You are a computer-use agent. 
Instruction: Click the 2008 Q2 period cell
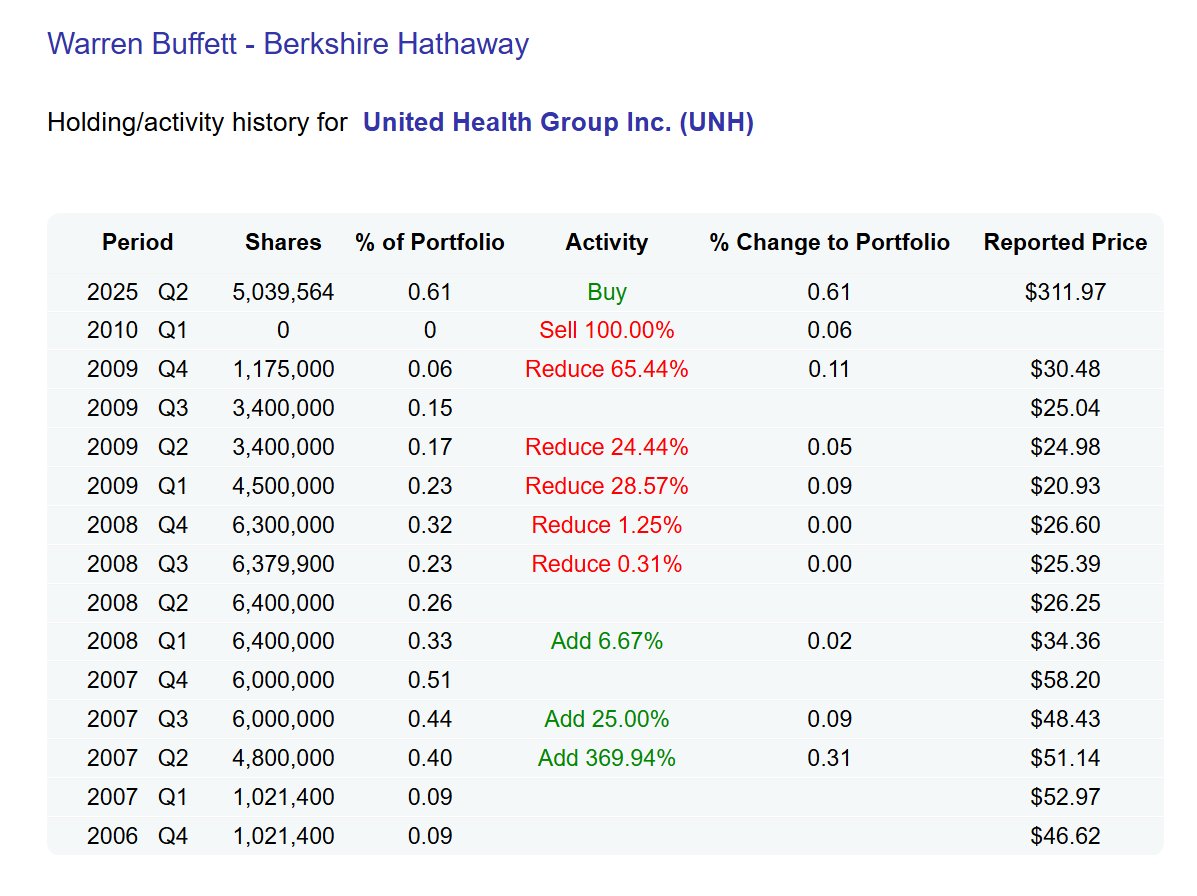[x=137, y=603]
